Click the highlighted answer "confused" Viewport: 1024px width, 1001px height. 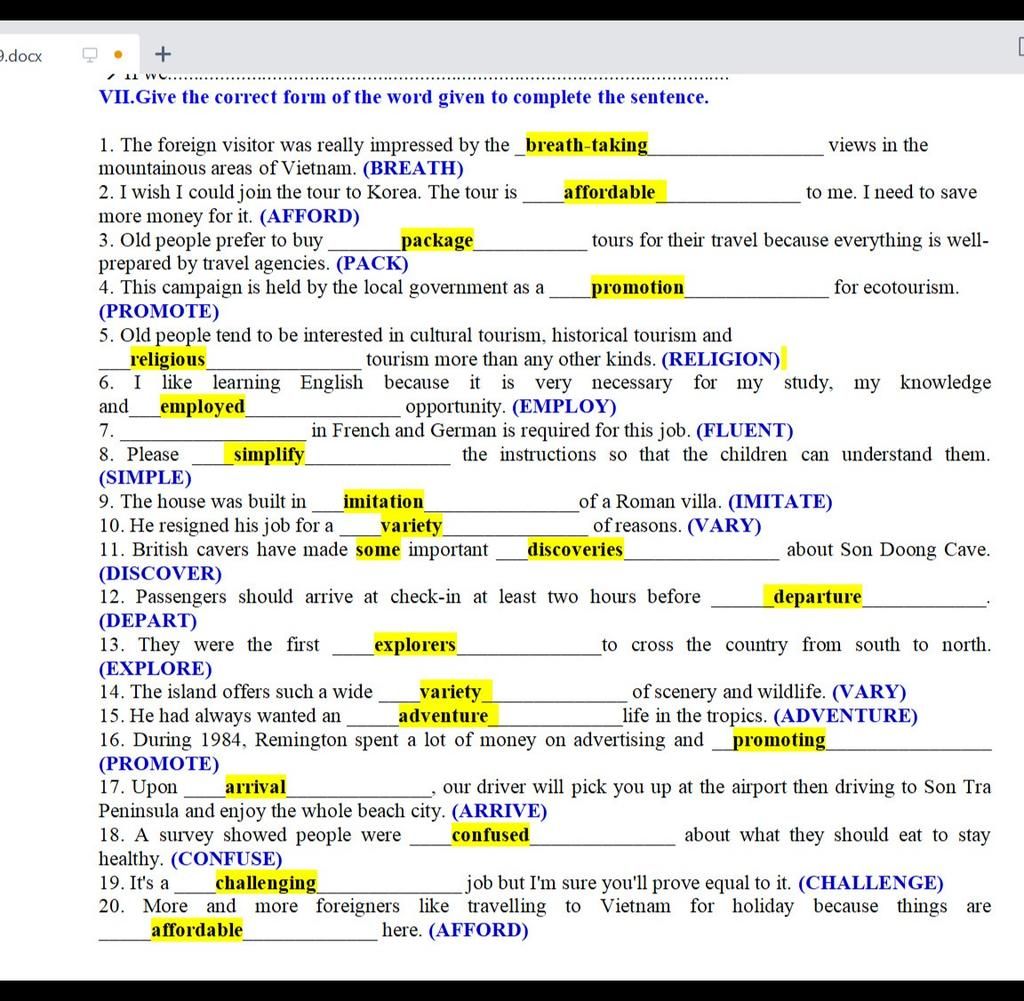click(490, 835)
